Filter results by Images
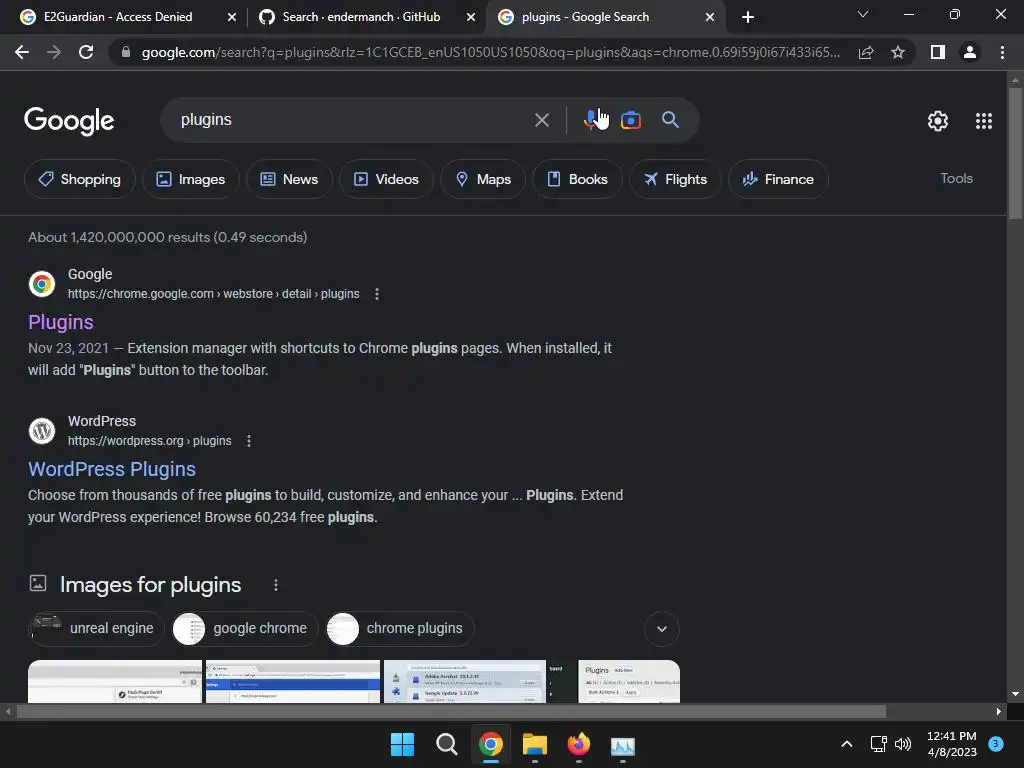The height and width of the screenshot is (768, 1024). 191,179
